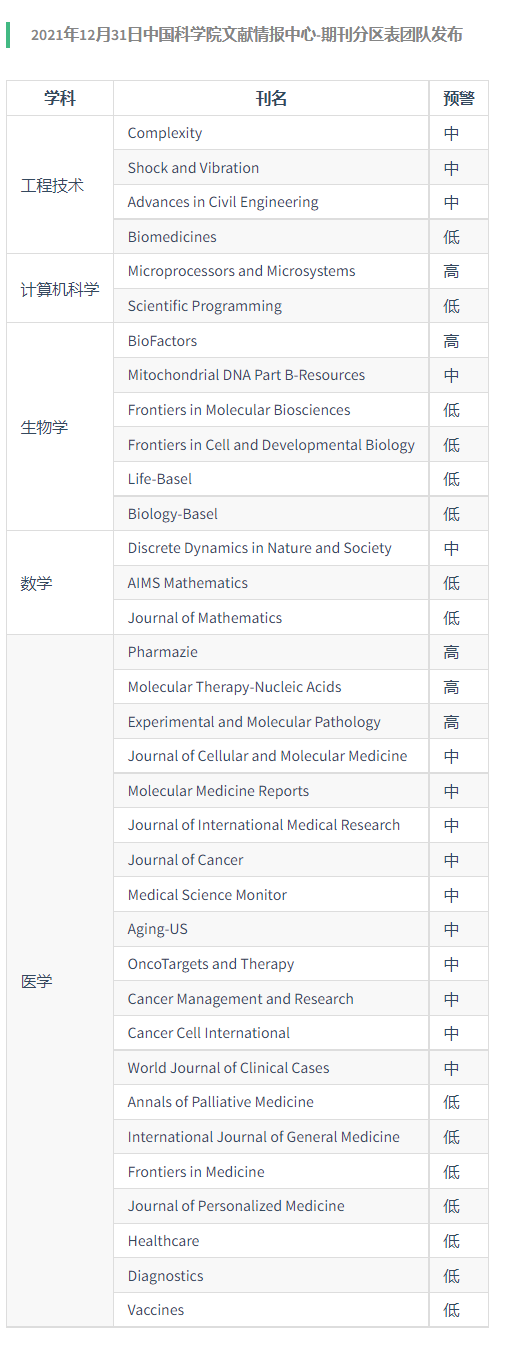This screenshot has height=1346, width=514.
Task: Select AIMS Mathematics in the table
Action: click(x=187, y=583)
